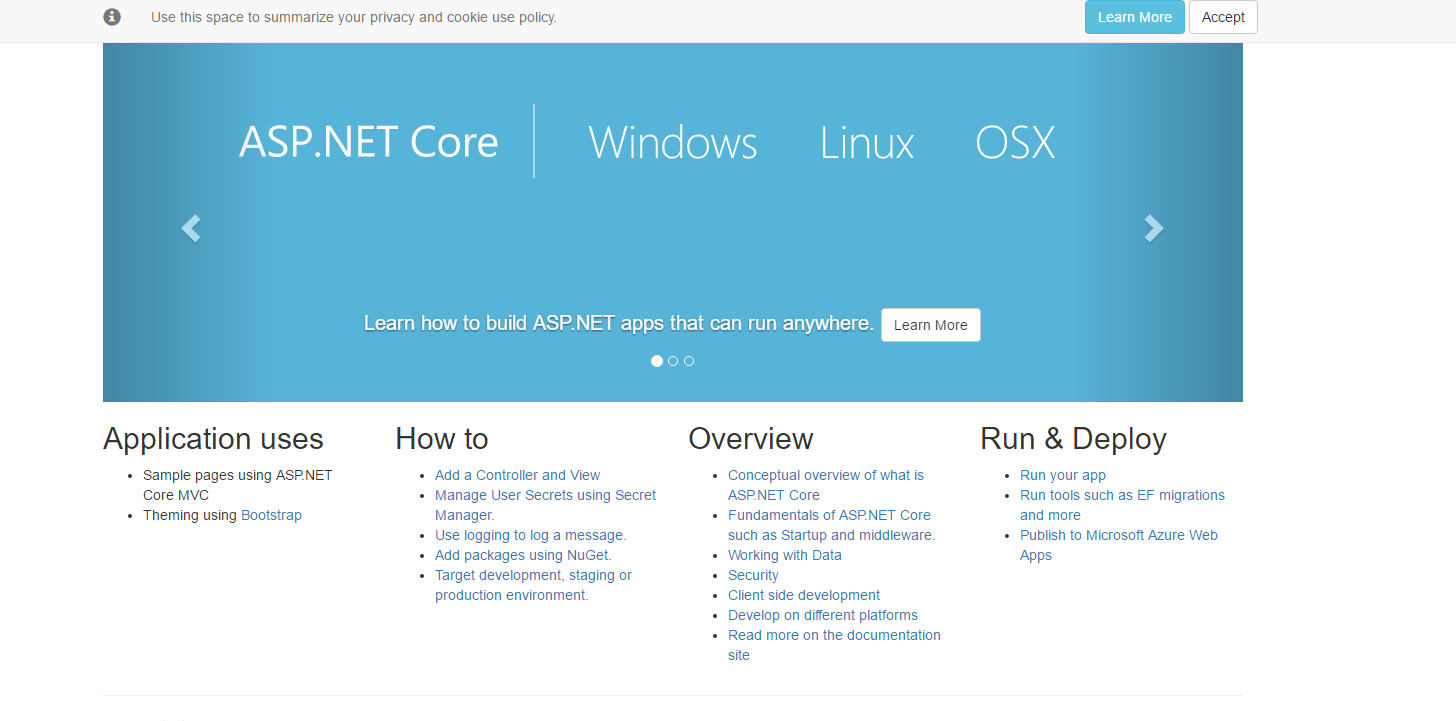Open the Bootstrap link

click(x=271, y=515)
